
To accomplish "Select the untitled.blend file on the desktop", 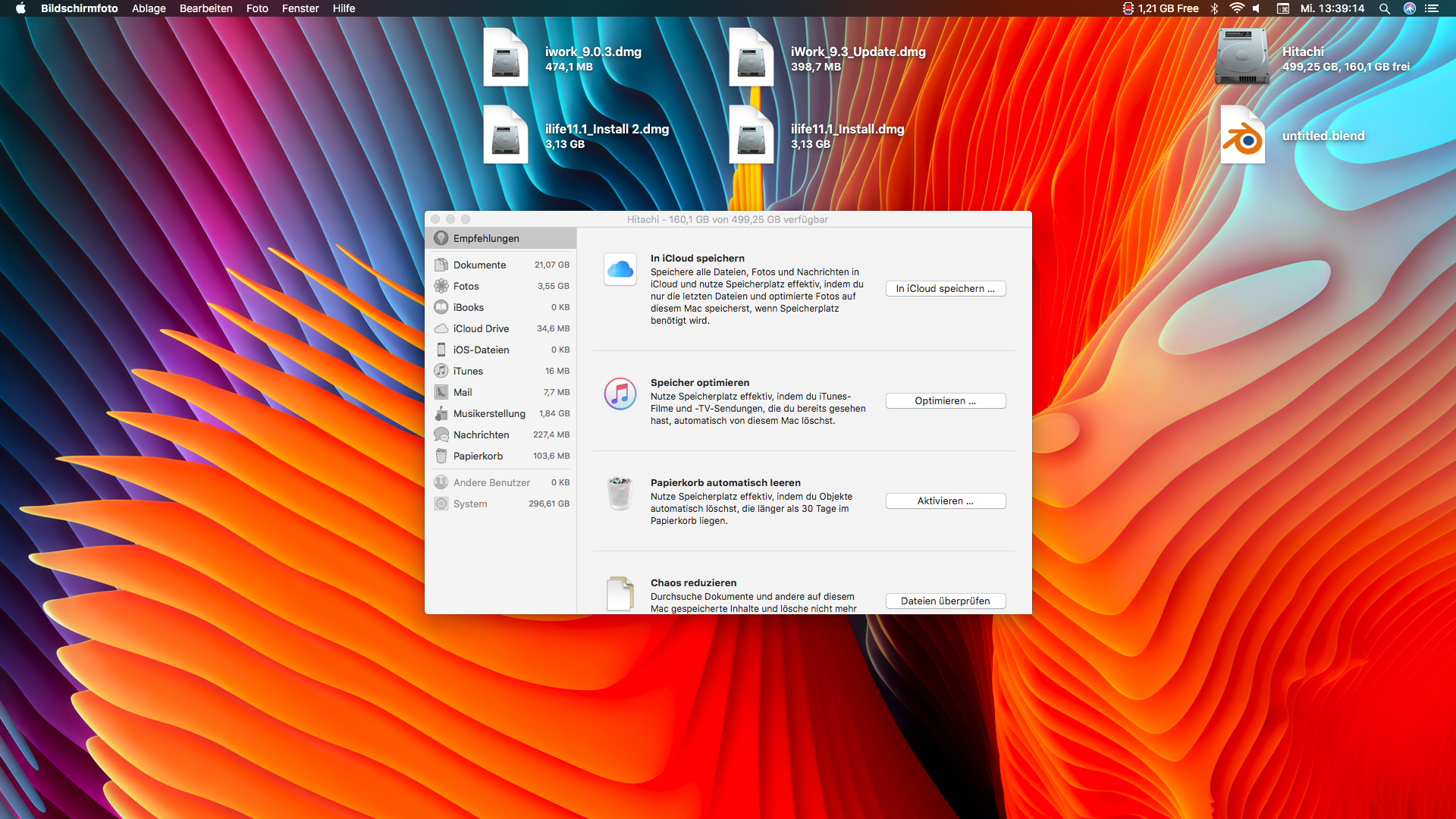I will tap(1242, 136).
